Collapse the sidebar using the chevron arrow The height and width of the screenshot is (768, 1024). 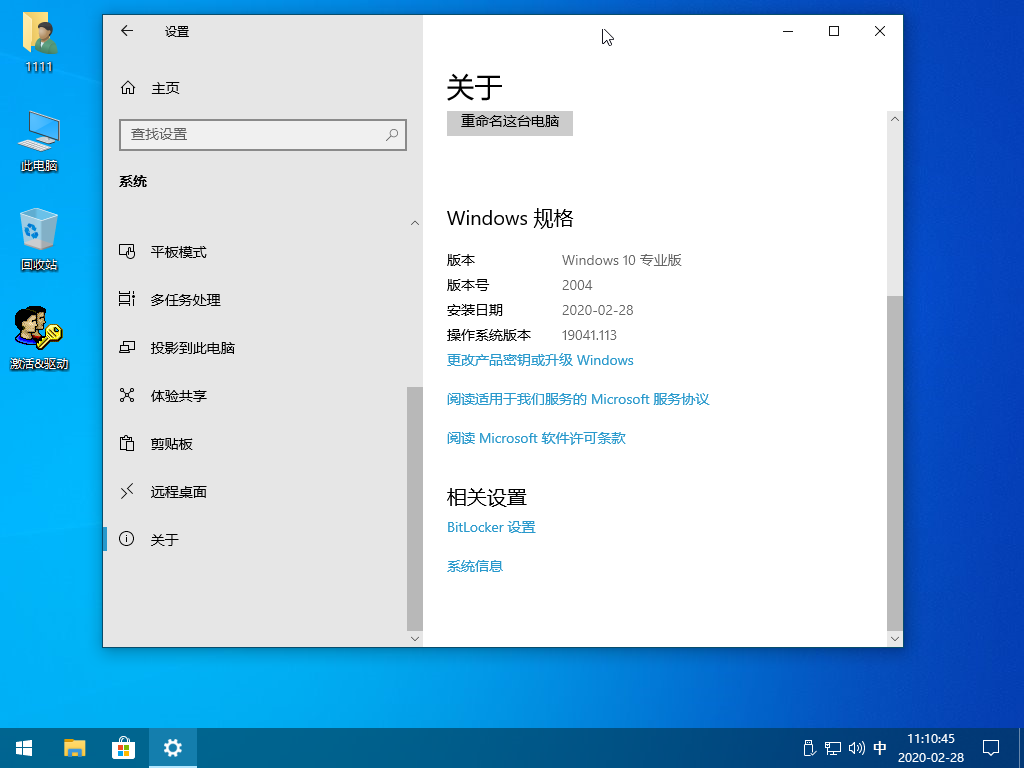point(415,222)
